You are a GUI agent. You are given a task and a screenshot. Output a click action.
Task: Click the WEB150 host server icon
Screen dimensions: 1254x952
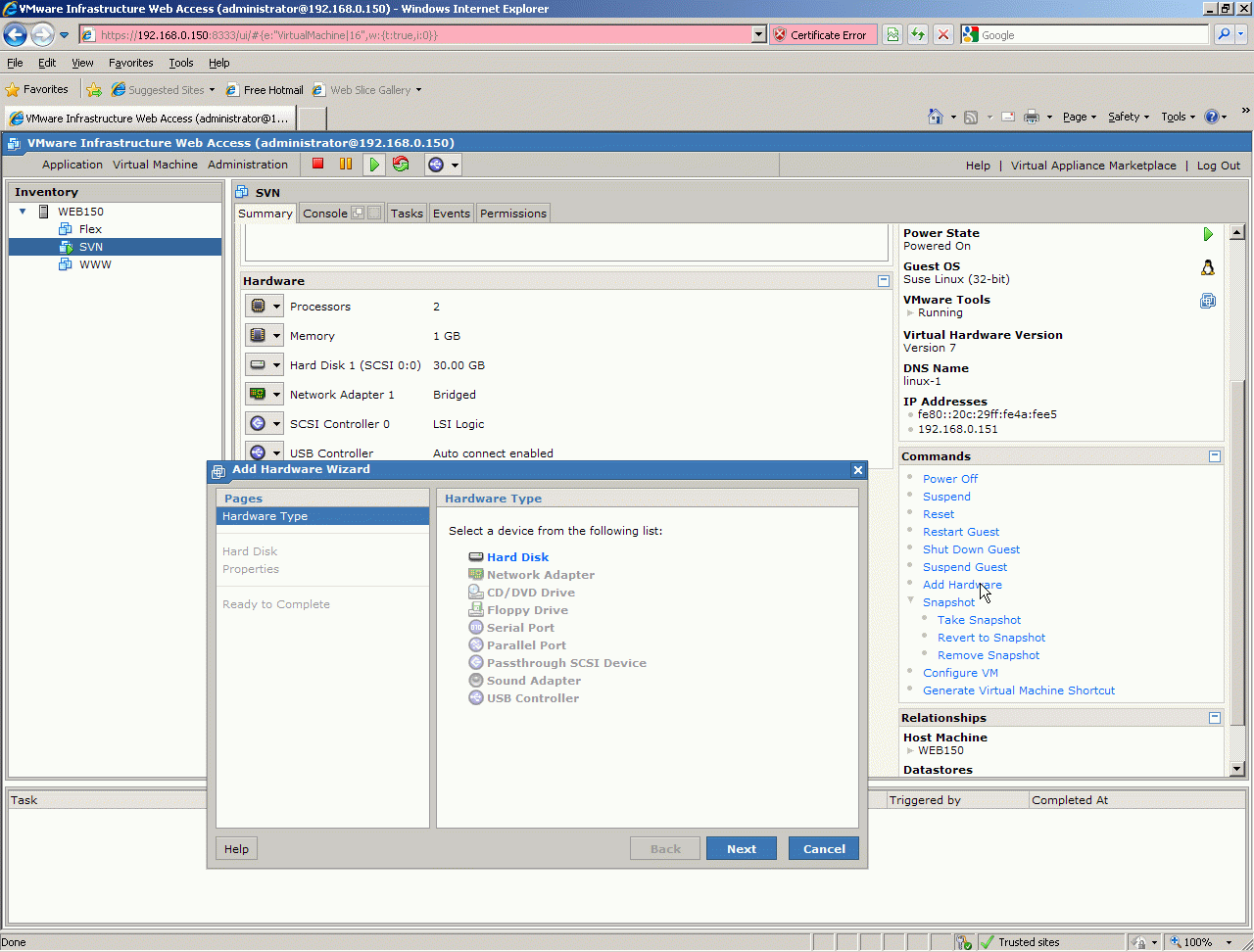point(44,212)
